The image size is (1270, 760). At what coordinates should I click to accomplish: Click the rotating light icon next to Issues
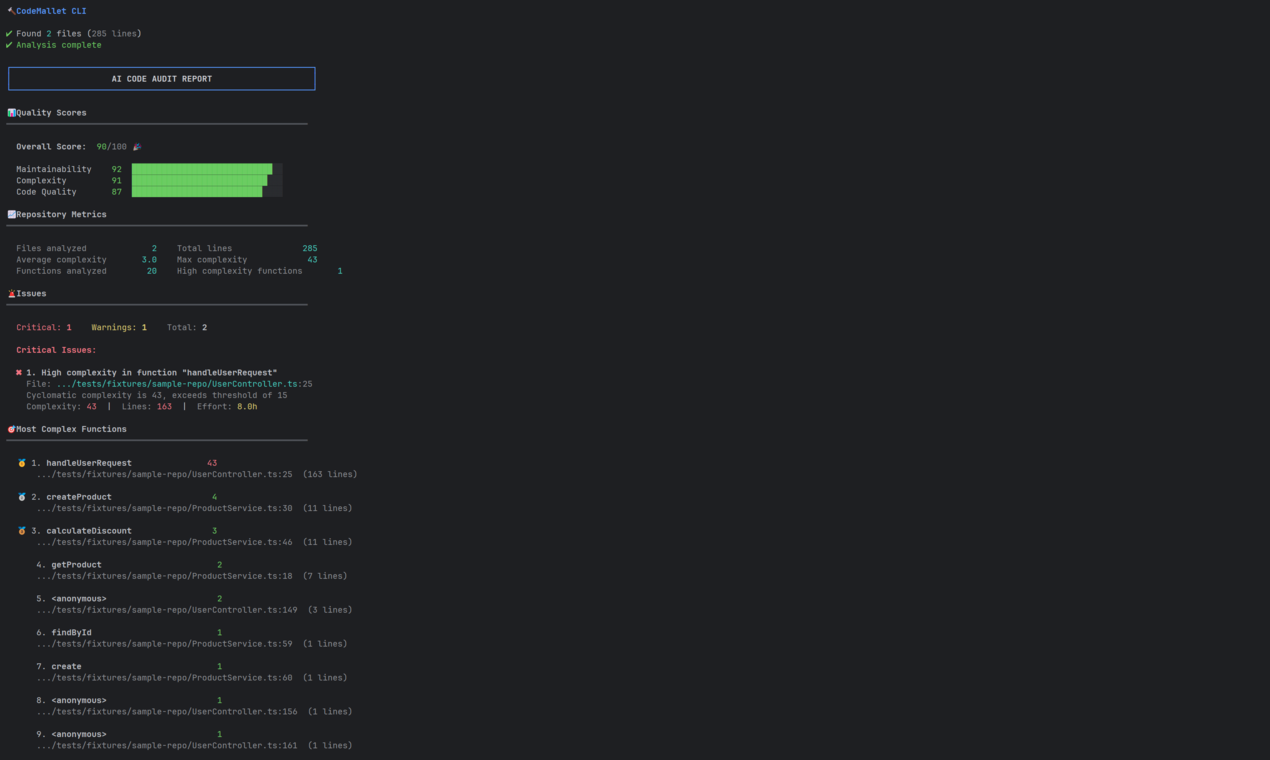tap(11, 293)
